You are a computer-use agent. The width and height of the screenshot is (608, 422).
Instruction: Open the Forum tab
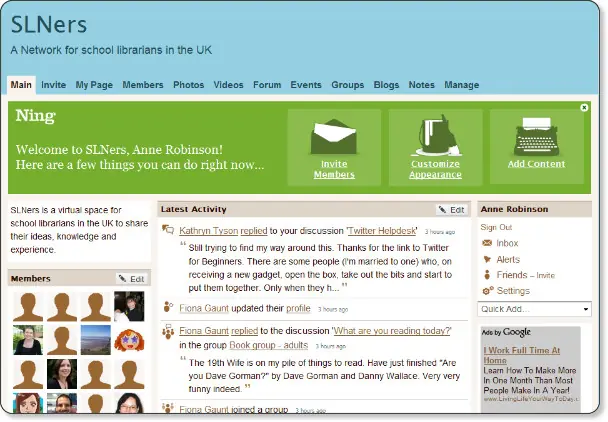(267, 85)
